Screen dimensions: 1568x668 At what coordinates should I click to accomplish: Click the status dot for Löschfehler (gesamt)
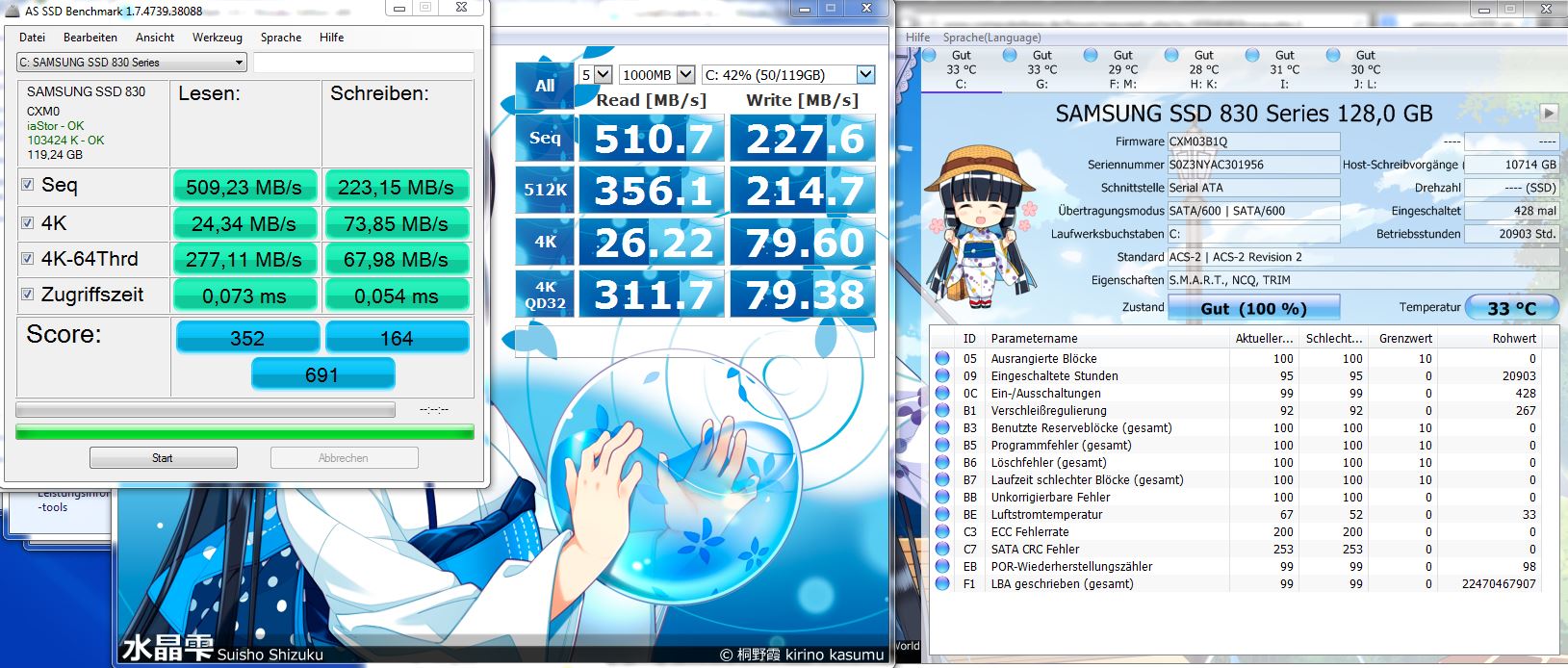[942, 462]
